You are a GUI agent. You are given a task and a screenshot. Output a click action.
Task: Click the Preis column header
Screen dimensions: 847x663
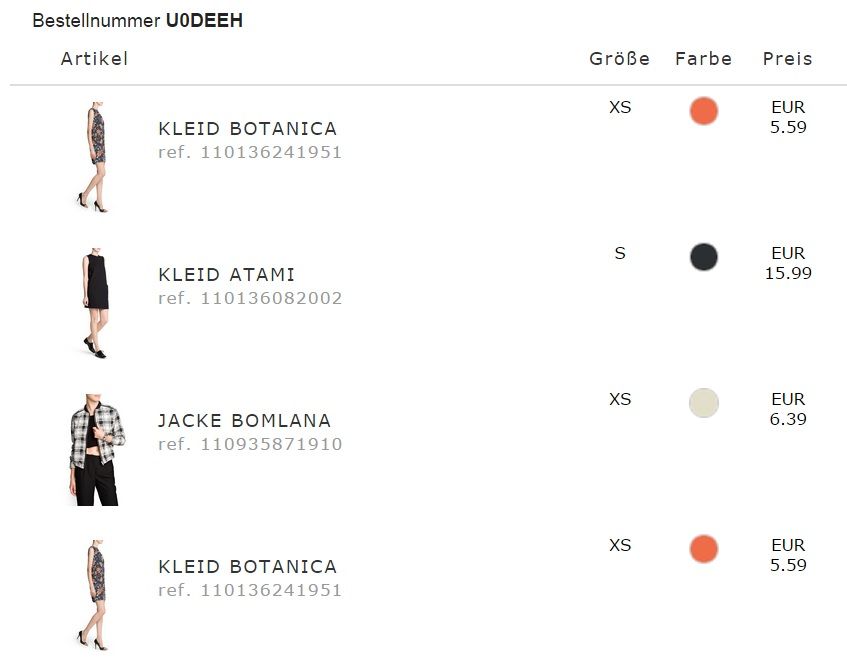pyautogui.click(x=788, y=59)
